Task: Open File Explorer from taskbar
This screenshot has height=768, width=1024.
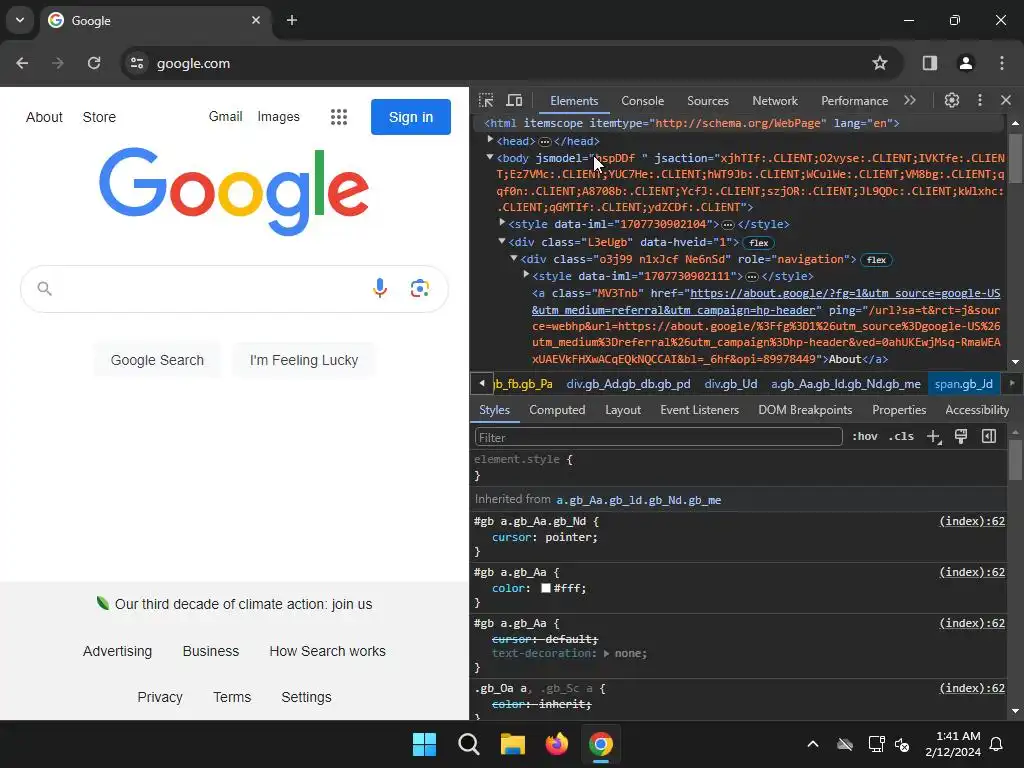Action: click(513, 744)
